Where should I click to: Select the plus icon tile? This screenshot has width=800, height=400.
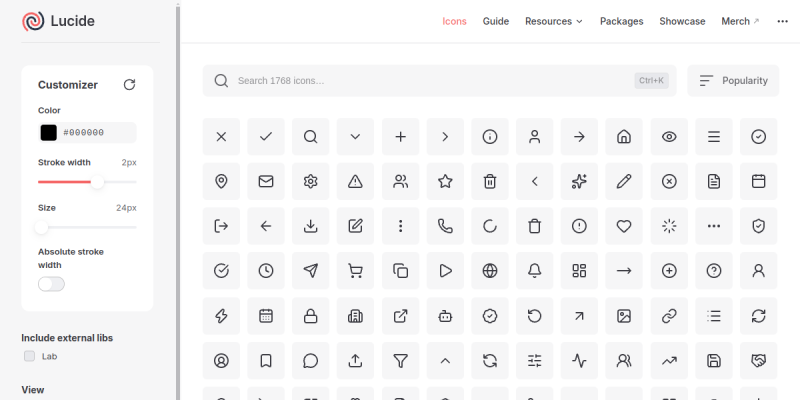pyautogui.click(x=401, y=136)
